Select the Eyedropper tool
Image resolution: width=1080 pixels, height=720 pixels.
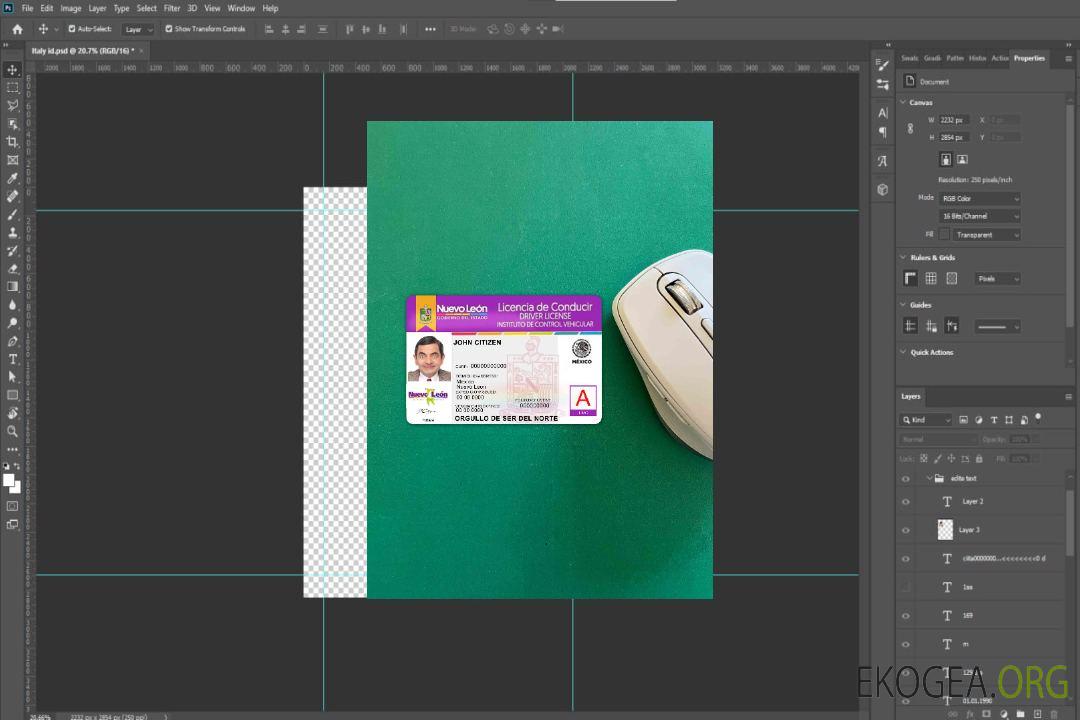[12, 178]
